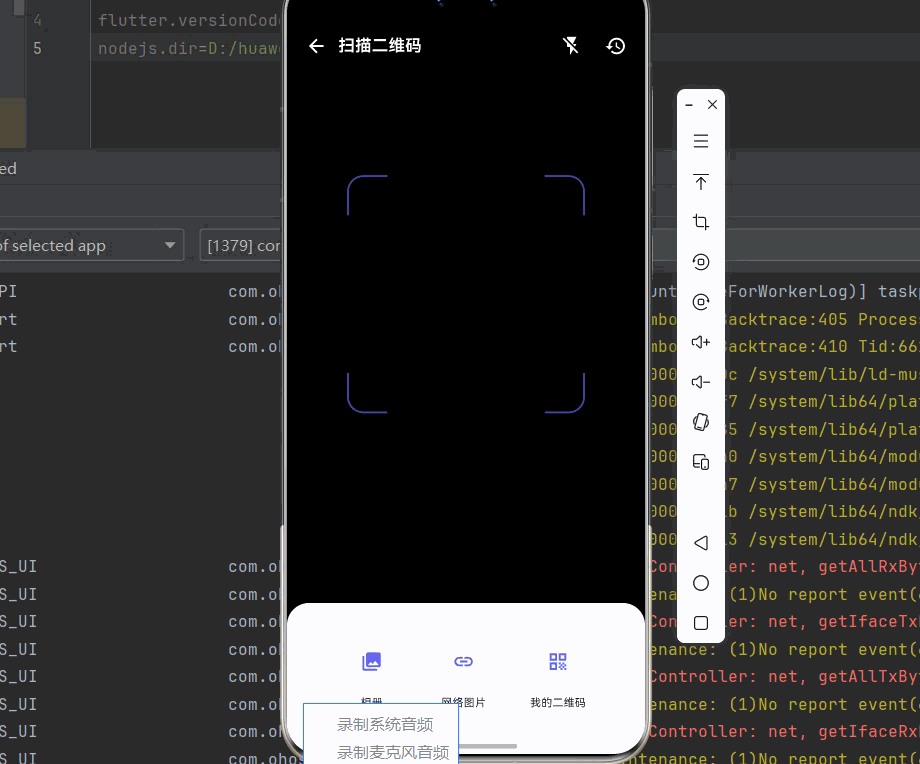920x764 pixels.
Task: Click rotate right icon on emulator toolbar
Action: (701, 302)
